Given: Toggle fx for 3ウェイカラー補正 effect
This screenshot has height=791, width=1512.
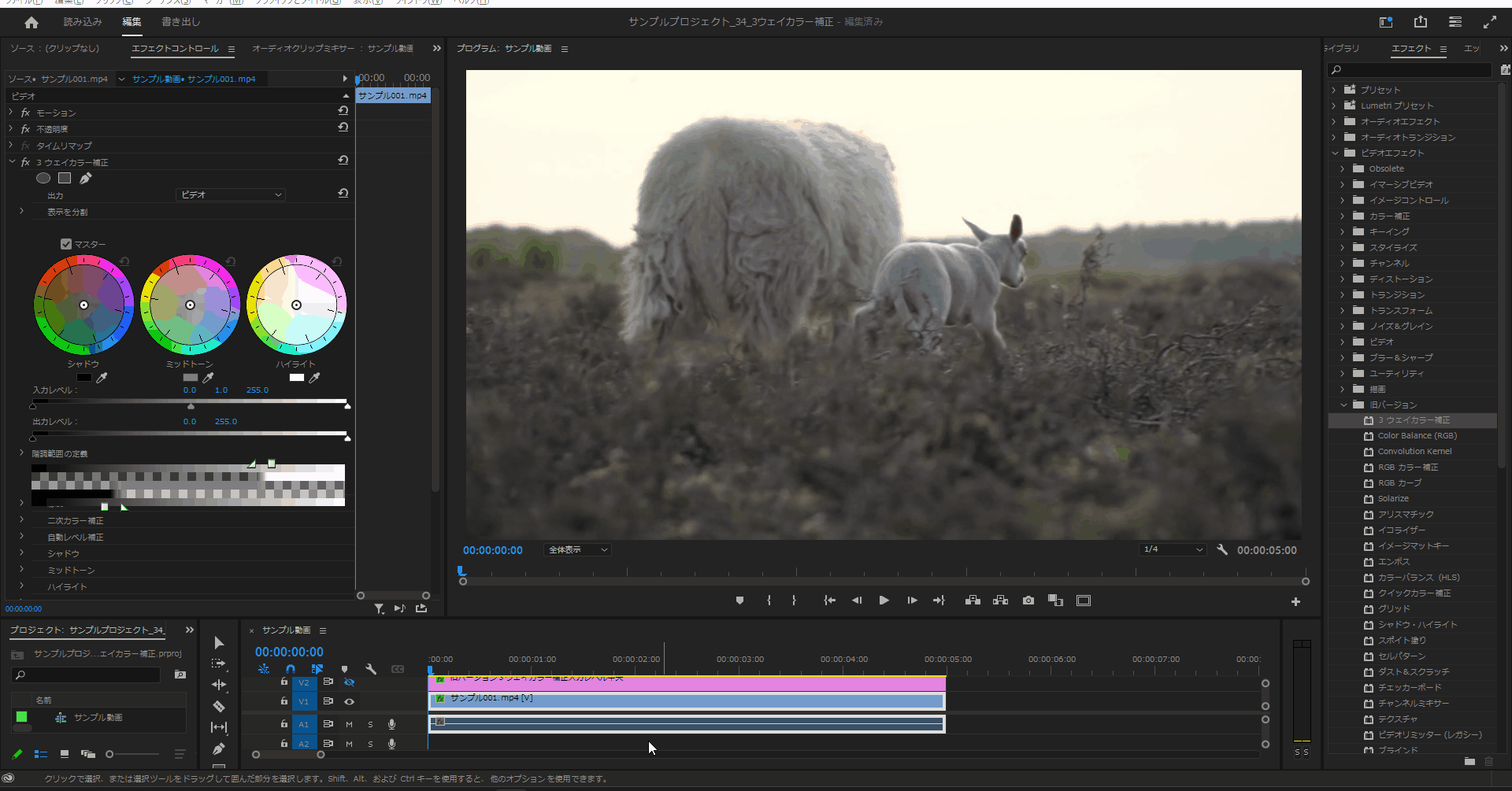Looking at the screenshot, I should 25,162.
